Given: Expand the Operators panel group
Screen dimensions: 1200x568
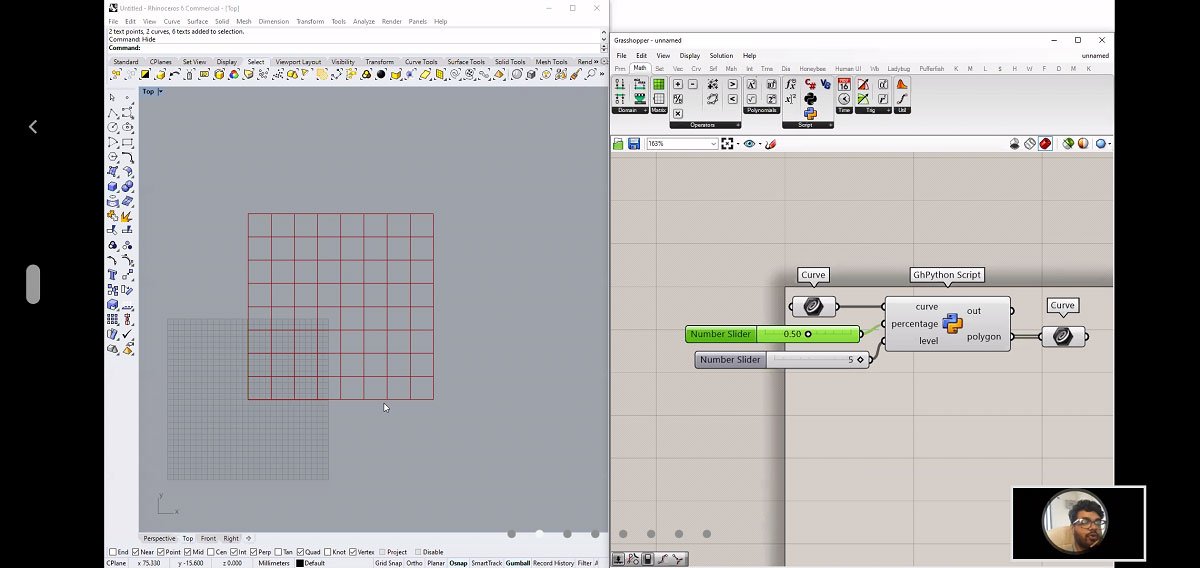Looking at the screenshot, I should [738, 125].
